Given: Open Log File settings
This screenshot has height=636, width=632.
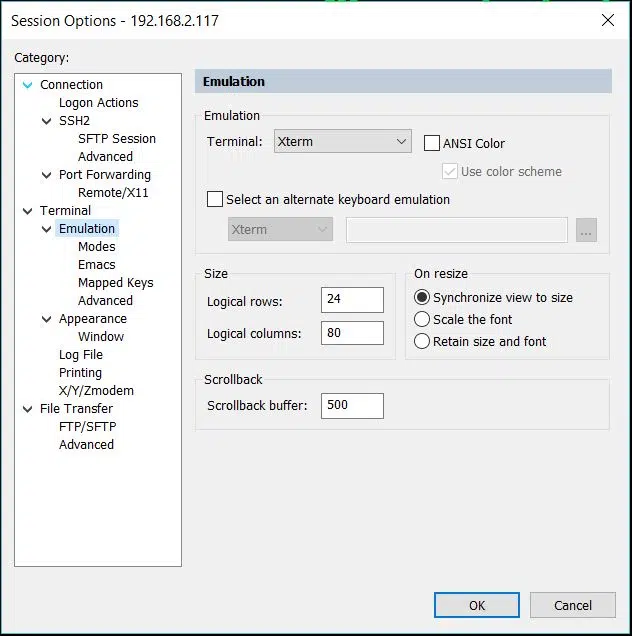Looking at the screenshot, I should [x=81, y=355].
